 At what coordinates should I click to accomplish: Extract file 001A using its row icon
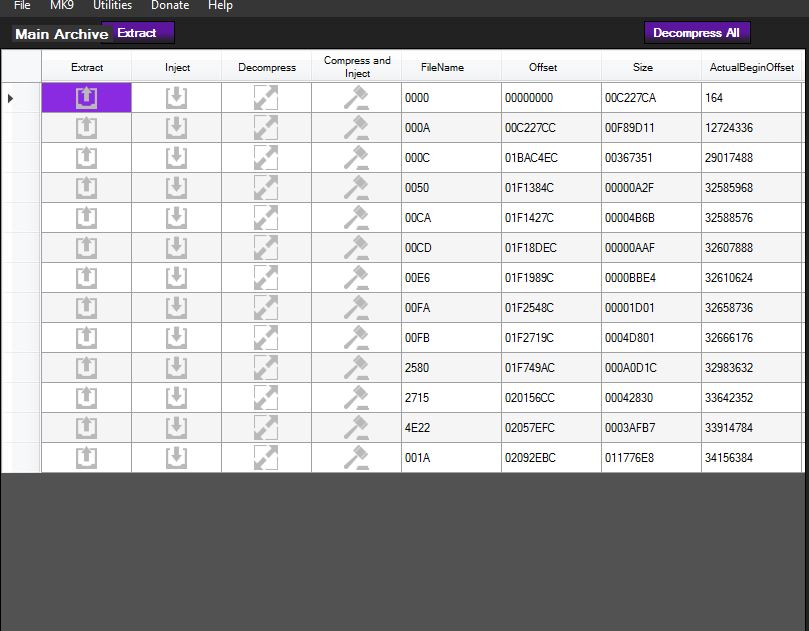86,457
